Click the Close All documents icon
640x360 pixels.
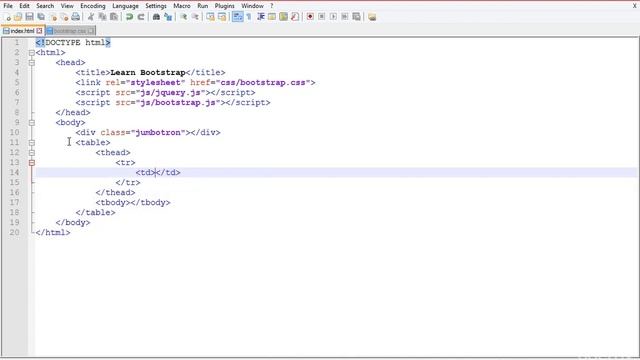[x=64, y=17]
